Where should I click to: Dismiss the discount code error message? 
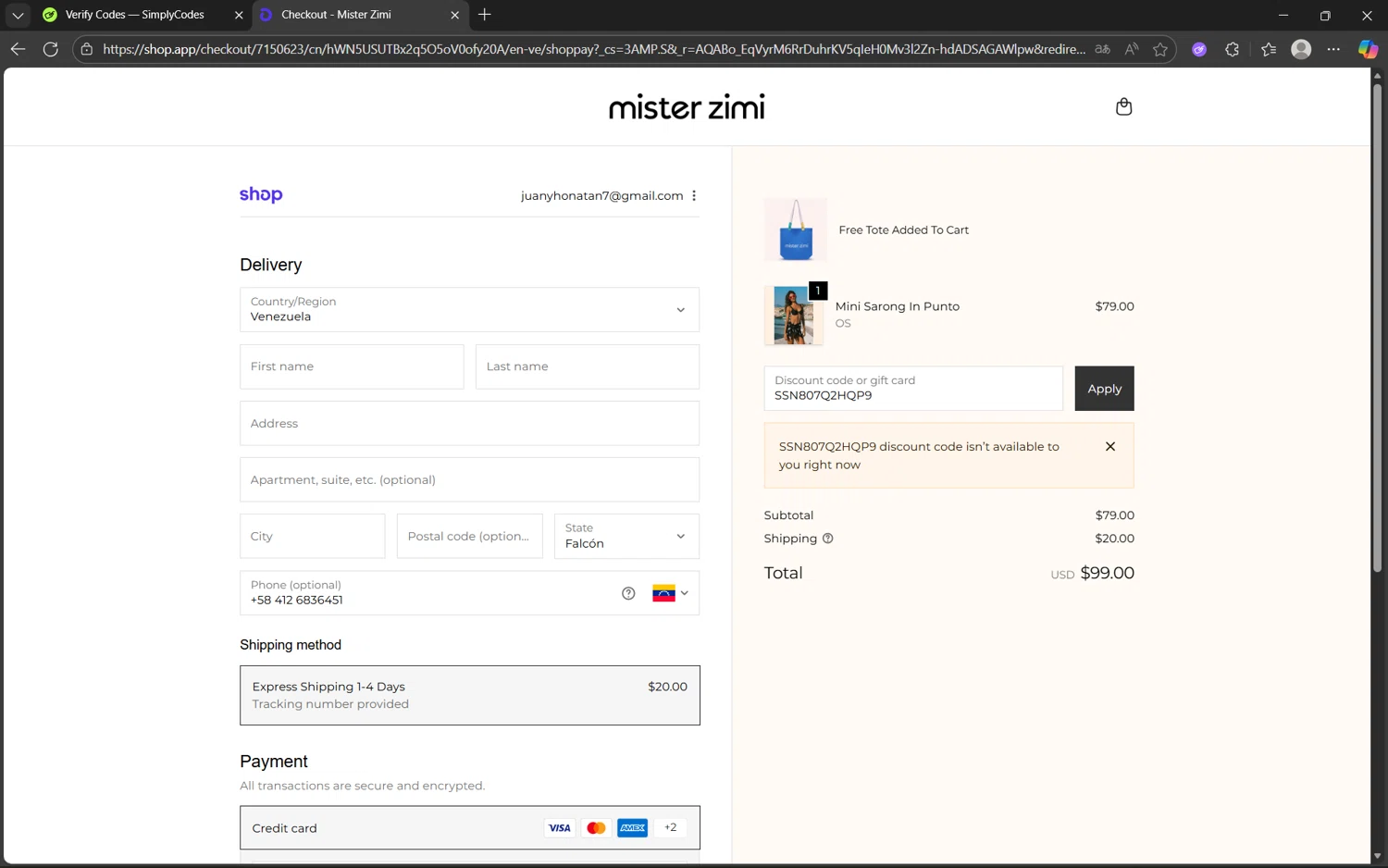coord(1110,446)
